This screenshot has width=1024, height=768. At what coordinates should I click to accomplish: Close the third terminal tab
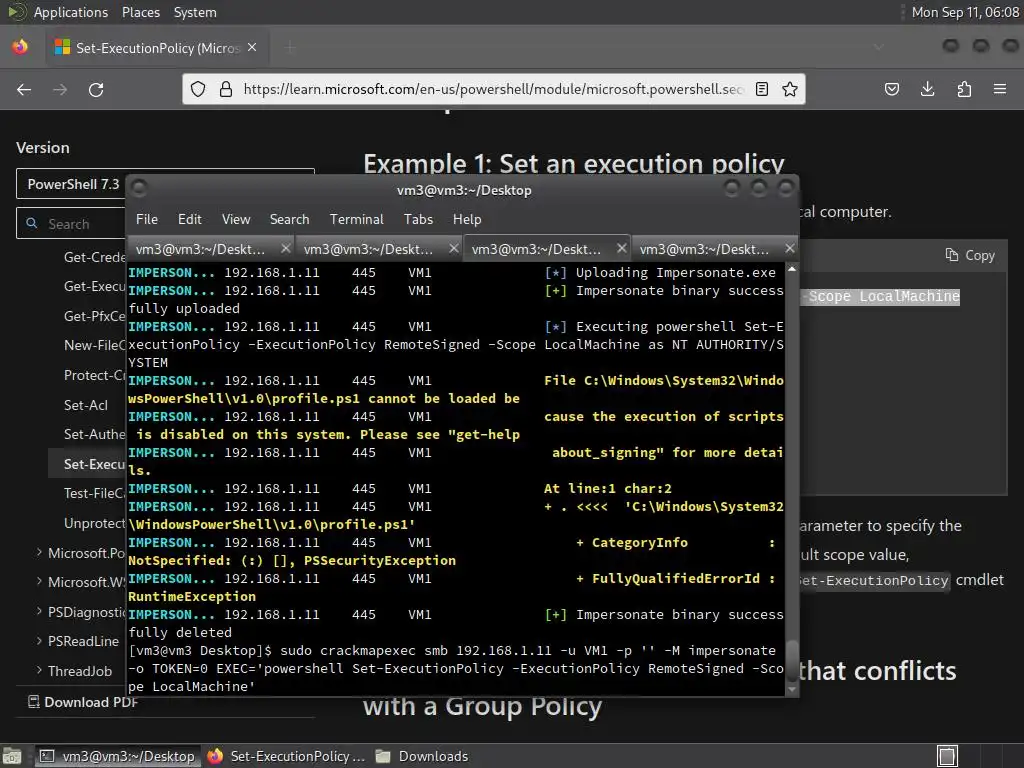coord(622,248)
